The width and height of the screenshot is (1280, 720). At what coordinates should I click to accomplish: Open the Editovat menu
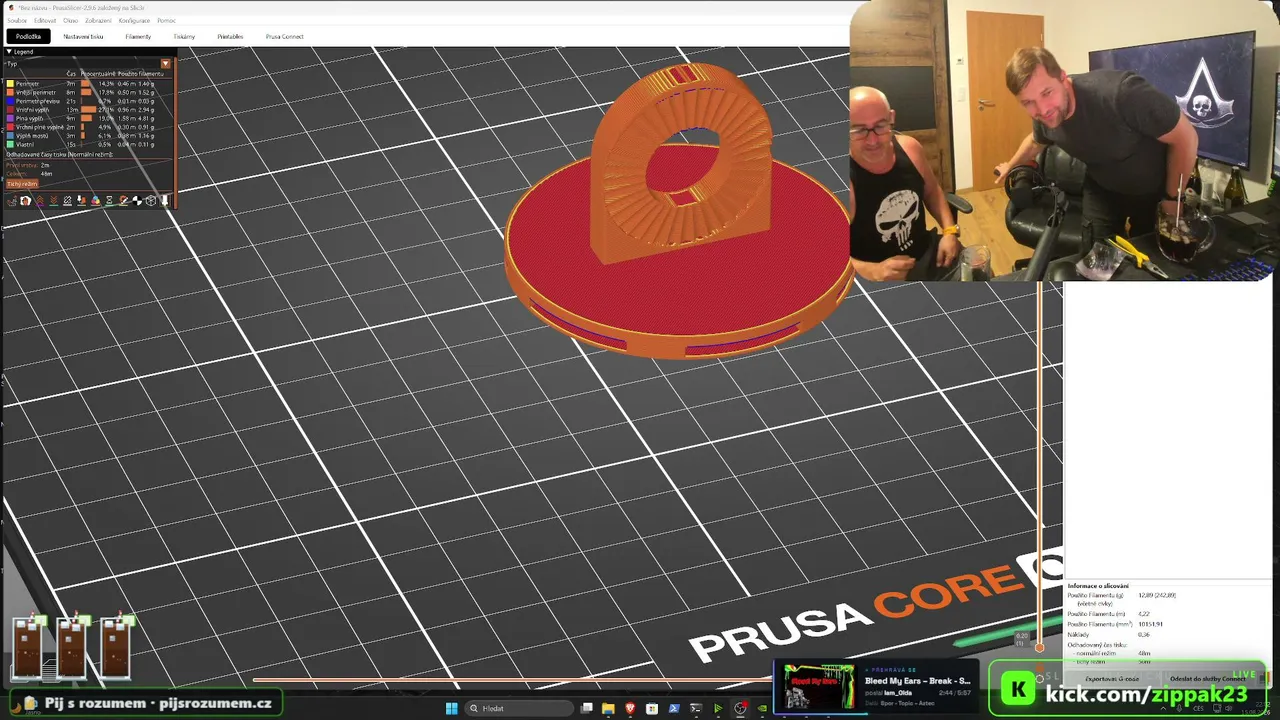pos(45,20)
